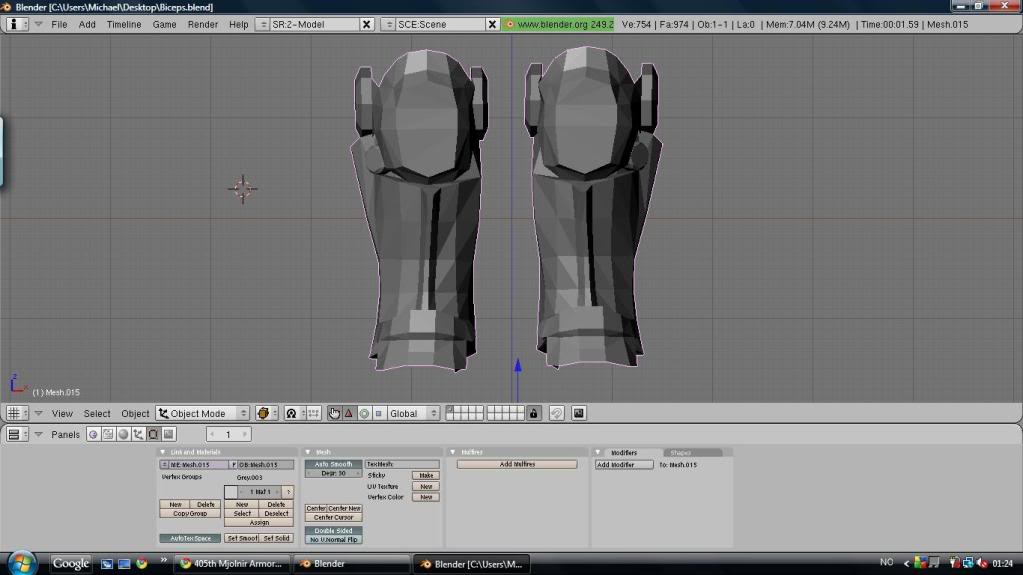Enable first layer button in first layer block
The height and width of the screenshot is (575, 1023).
tap(450, 409)
